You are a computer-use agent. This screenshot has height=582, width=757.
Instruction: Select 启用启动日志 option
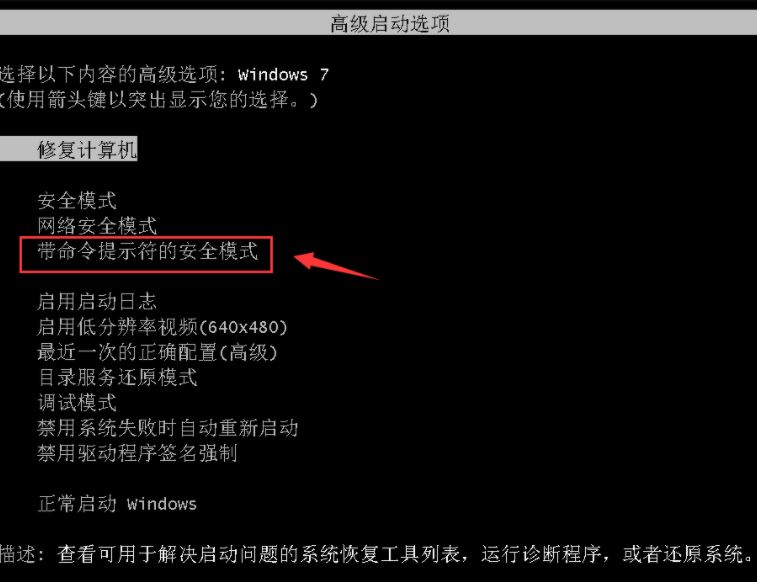(x=97, y=302)
